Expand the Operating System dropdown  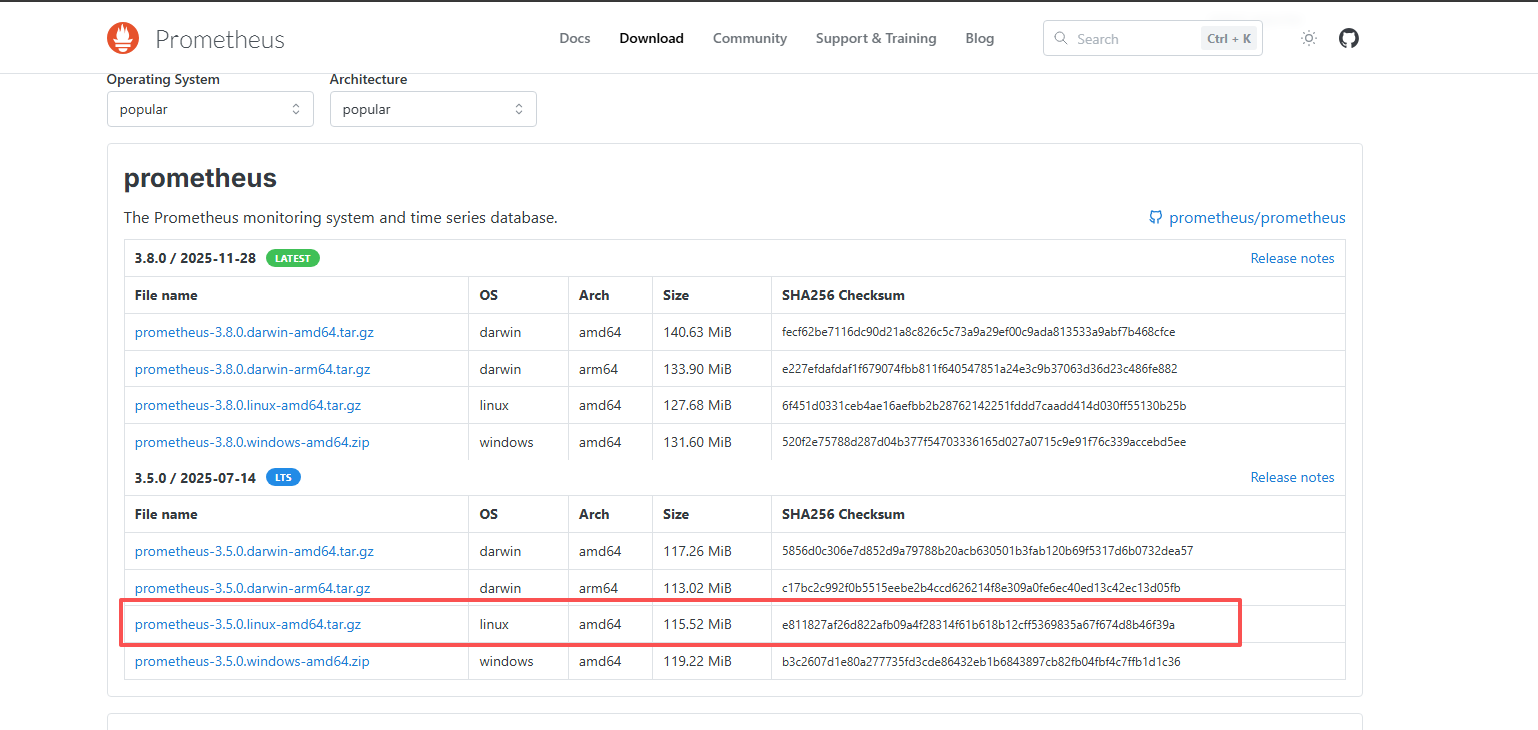tap(210, 109)
